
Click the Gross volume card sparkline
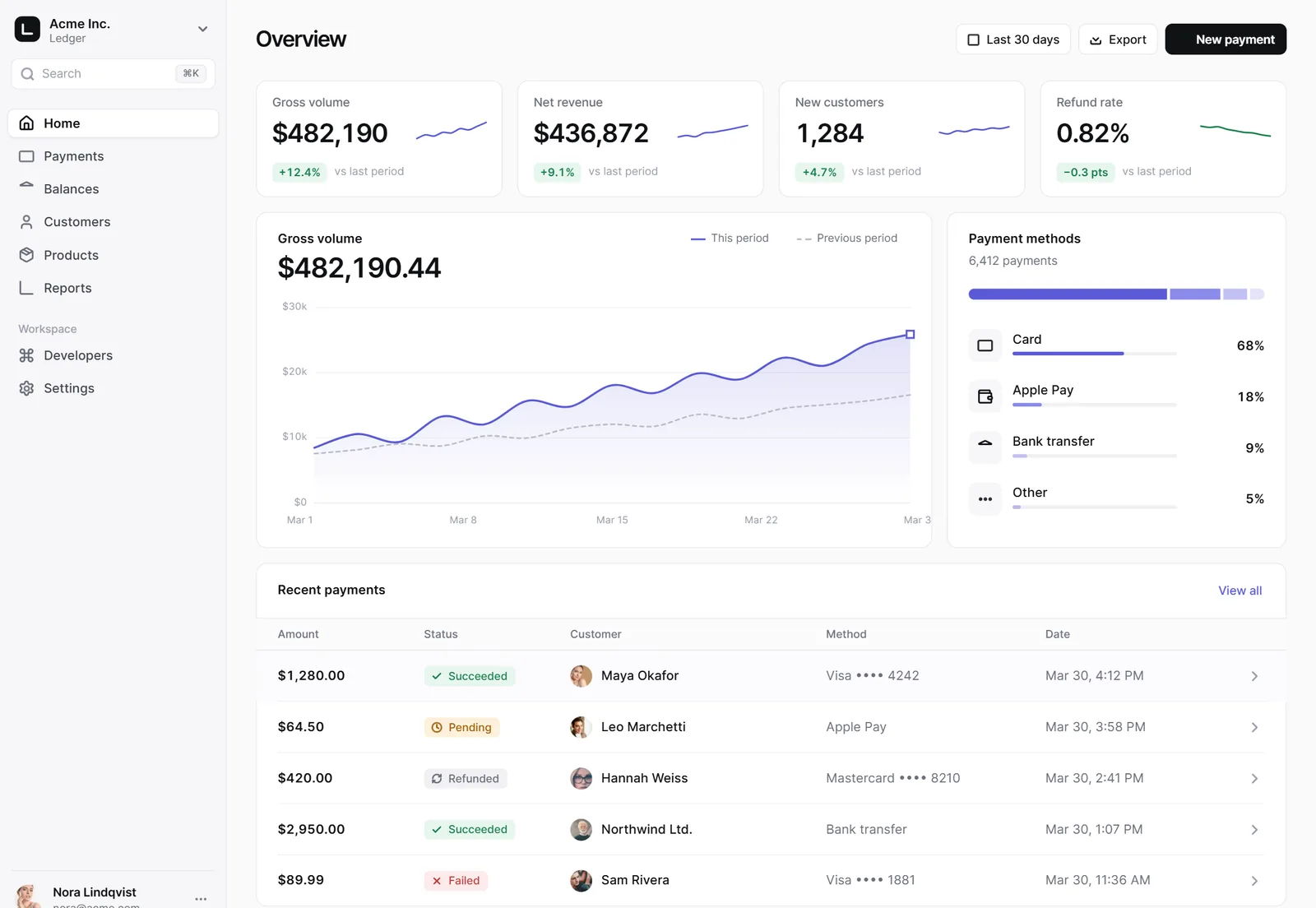[x=452, y=131]
